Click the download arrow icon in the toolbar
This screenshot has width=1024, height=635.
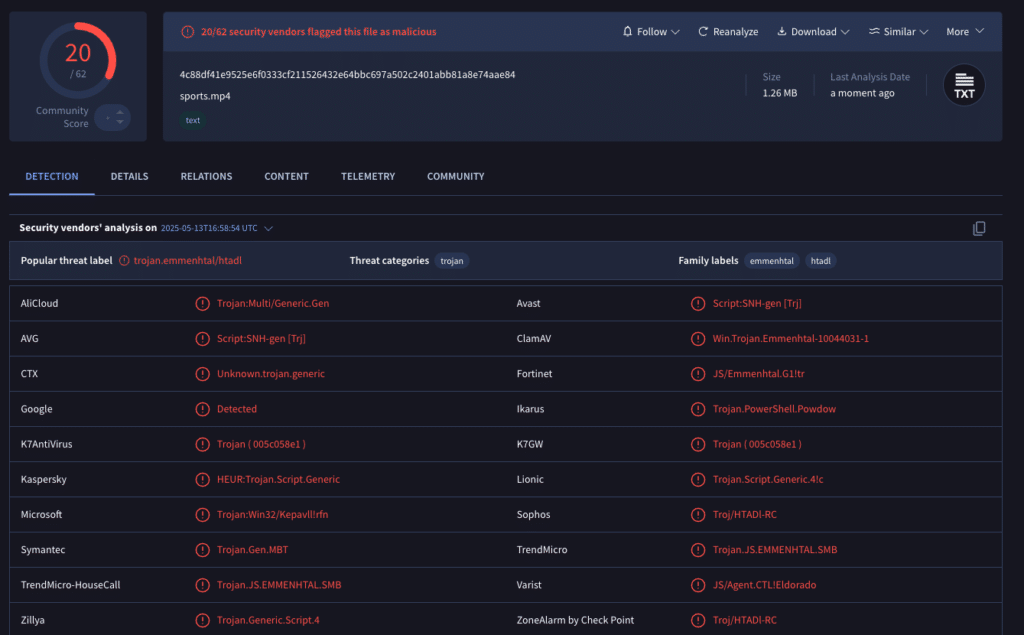(x=784, y=31)
